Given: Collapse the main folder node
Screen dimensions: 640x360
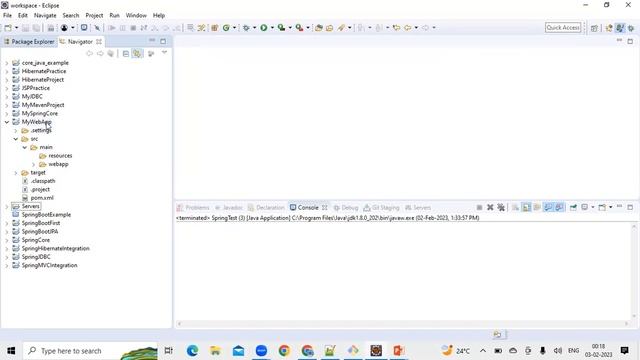Looking at the screenshot, I should 24,147.
